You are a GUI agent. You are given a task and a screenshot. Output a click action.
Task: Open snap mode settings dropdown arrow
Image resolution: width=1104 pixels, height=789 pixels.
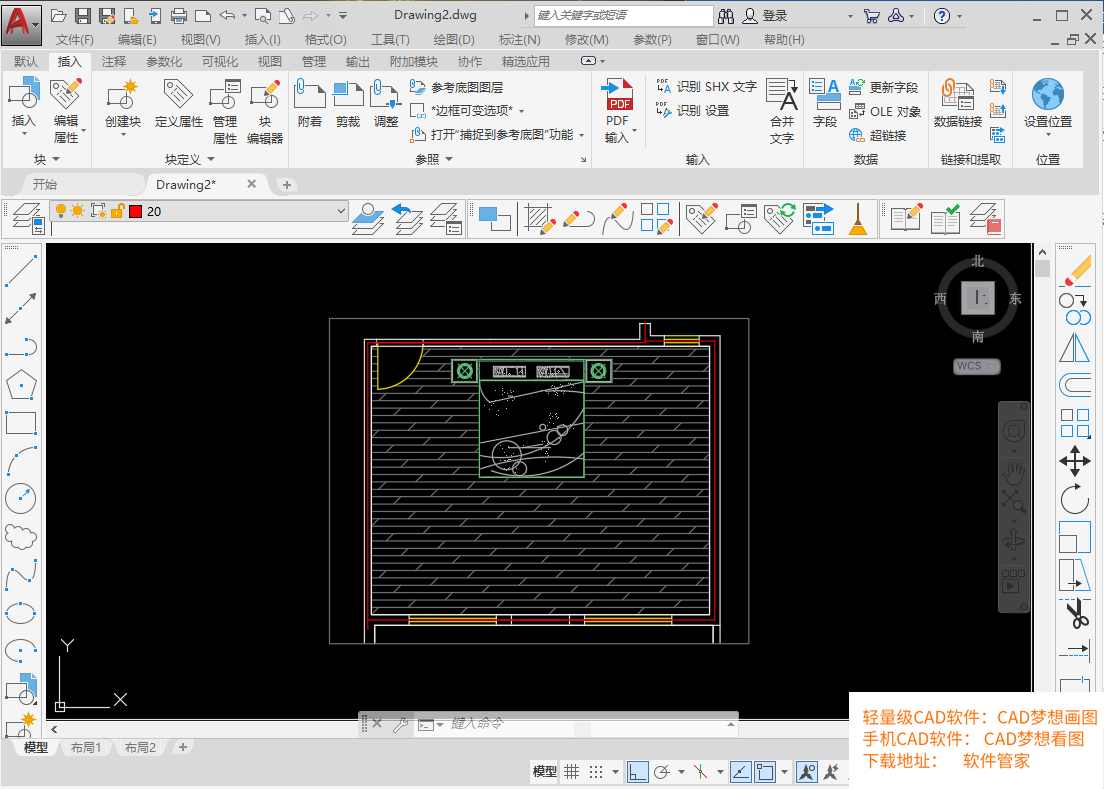615,772
